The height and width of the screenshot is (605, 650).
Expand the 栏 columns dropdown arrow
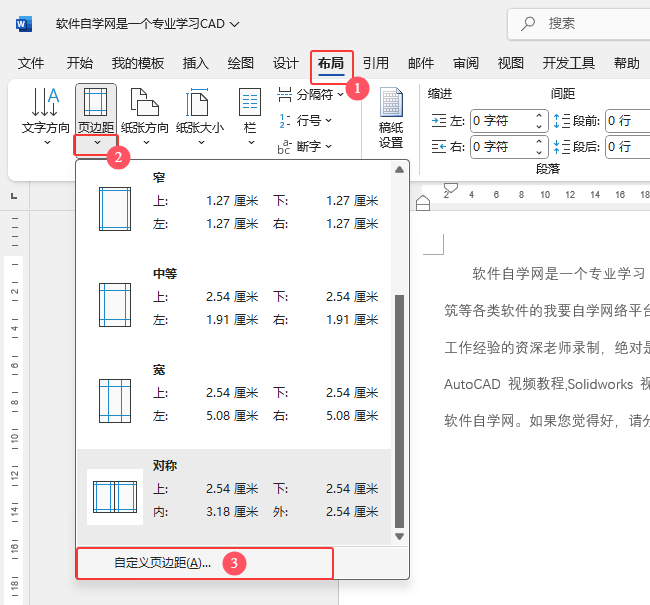251,143
